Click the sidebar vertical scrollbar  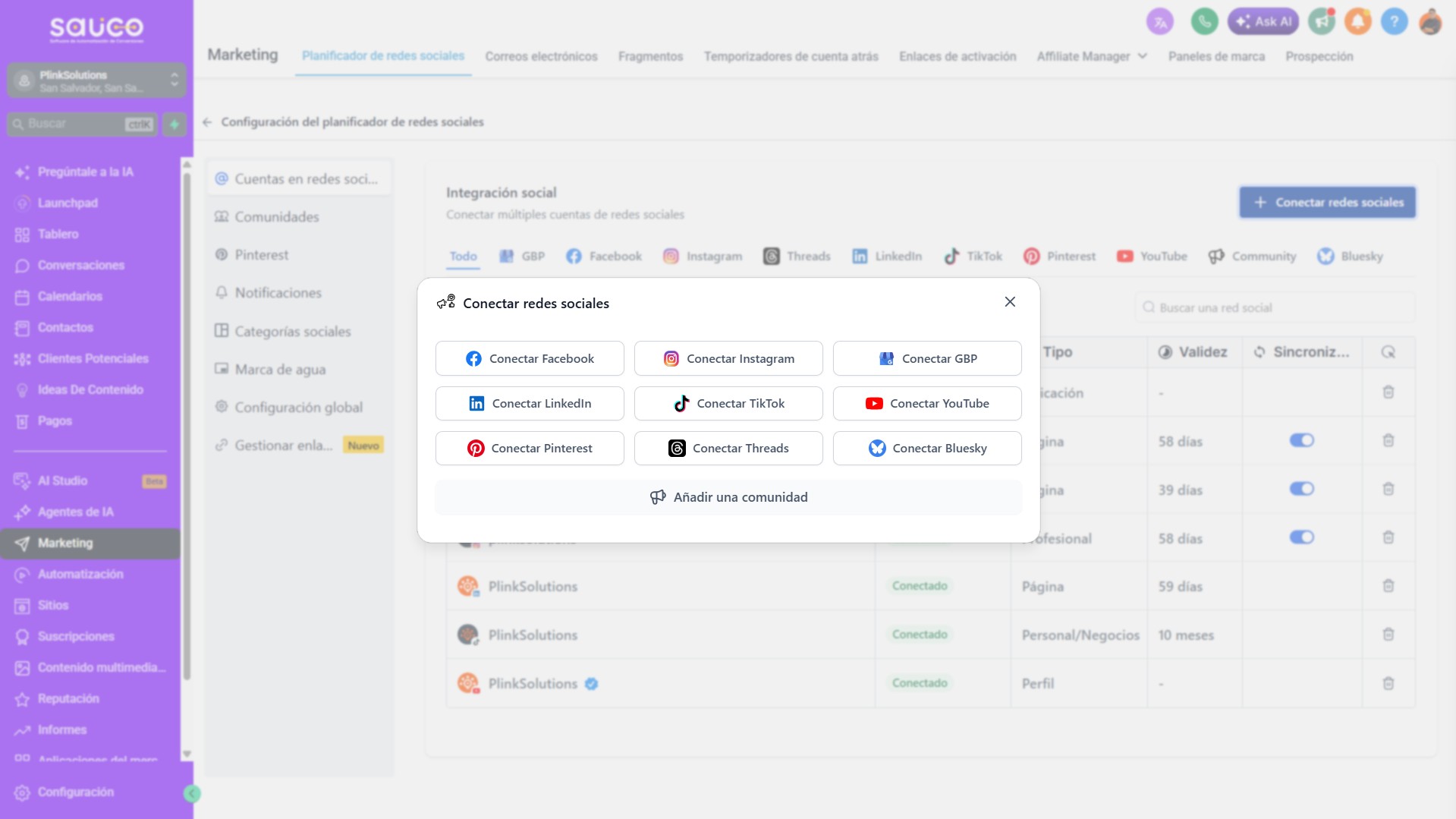pyautogui.click(x=187, y=425)
